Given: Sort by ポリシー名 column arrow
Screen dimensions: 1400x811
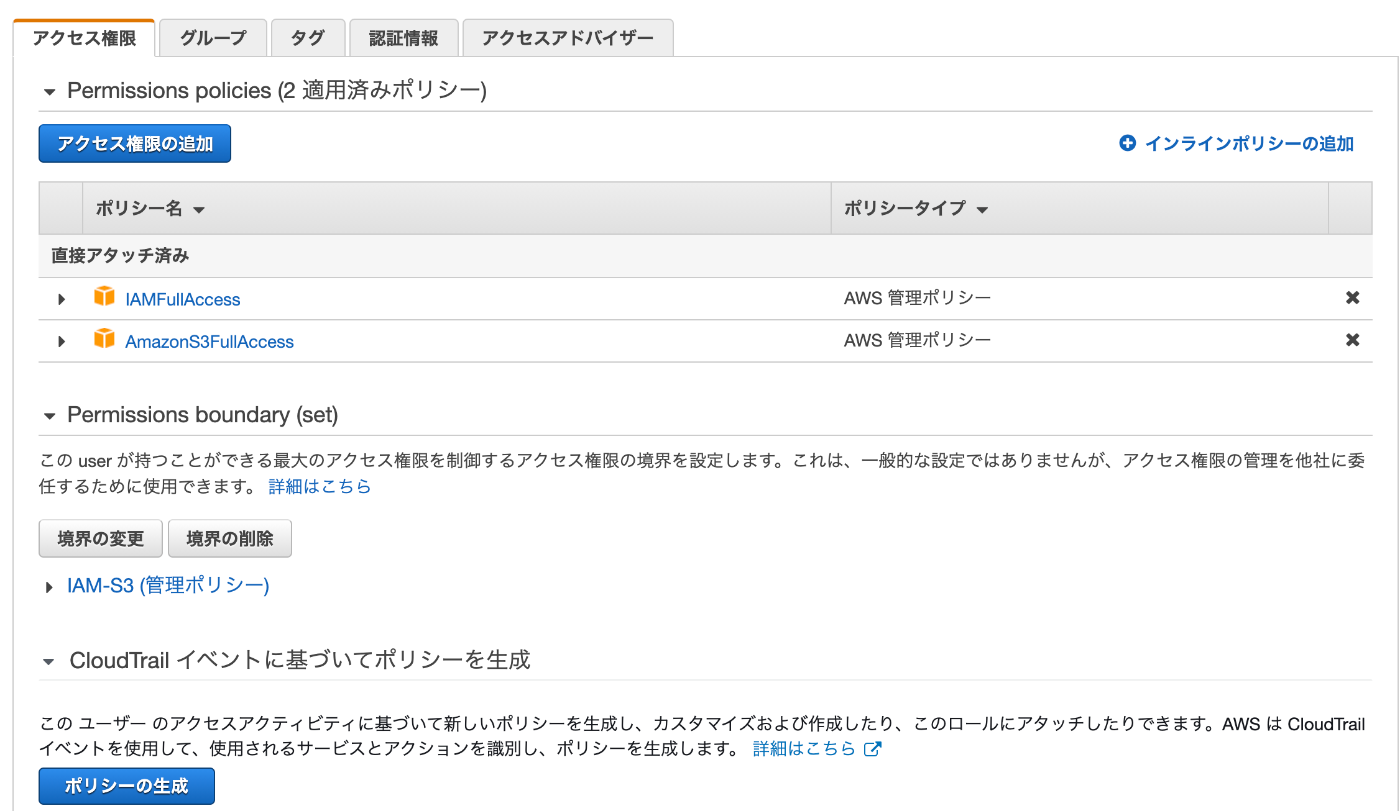Looking at the screenshot, I should pos(198,210).
